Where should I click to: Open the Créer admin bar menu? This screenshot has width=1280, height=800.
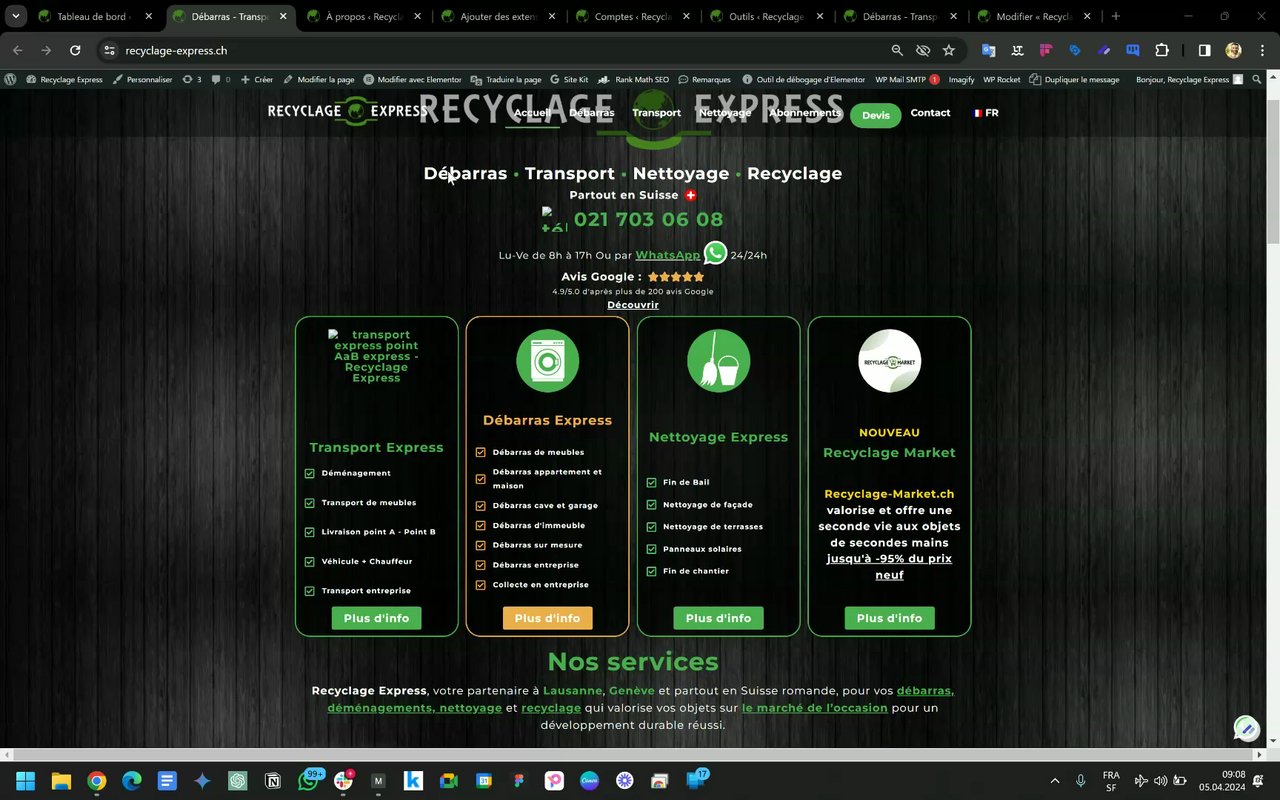(257, 79)
